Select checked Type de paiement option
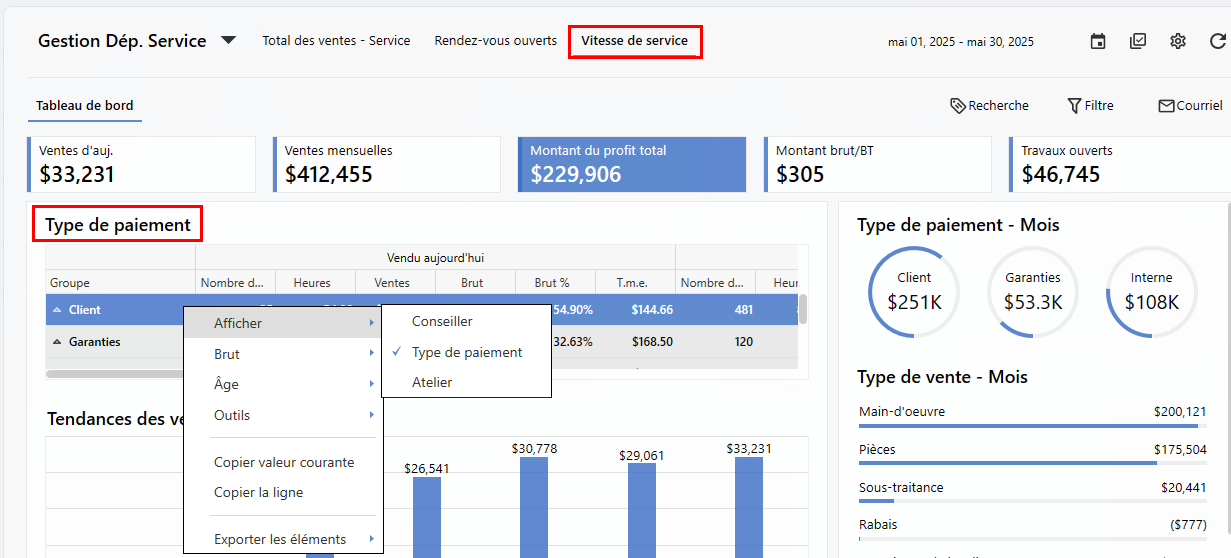The image size is (1231, 558). point(466,352)
